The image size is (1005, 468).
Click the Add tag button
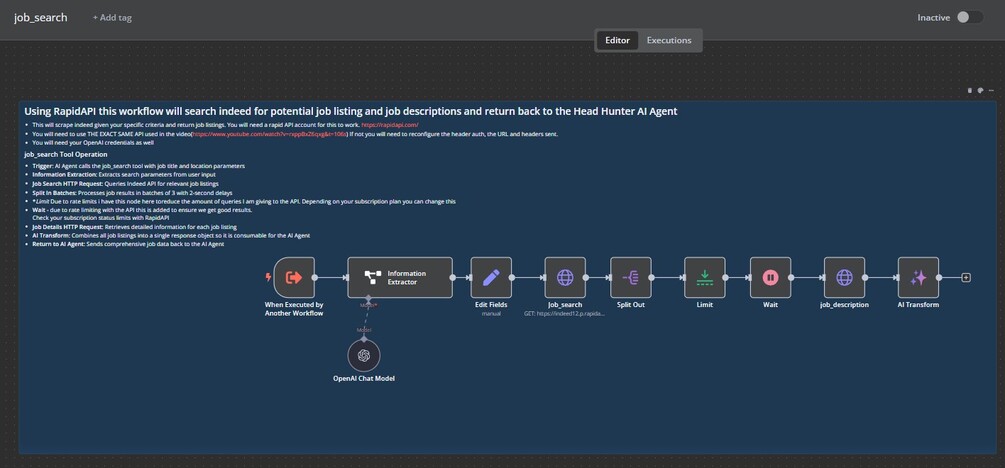pyautogui.click(x=112, y=17)
